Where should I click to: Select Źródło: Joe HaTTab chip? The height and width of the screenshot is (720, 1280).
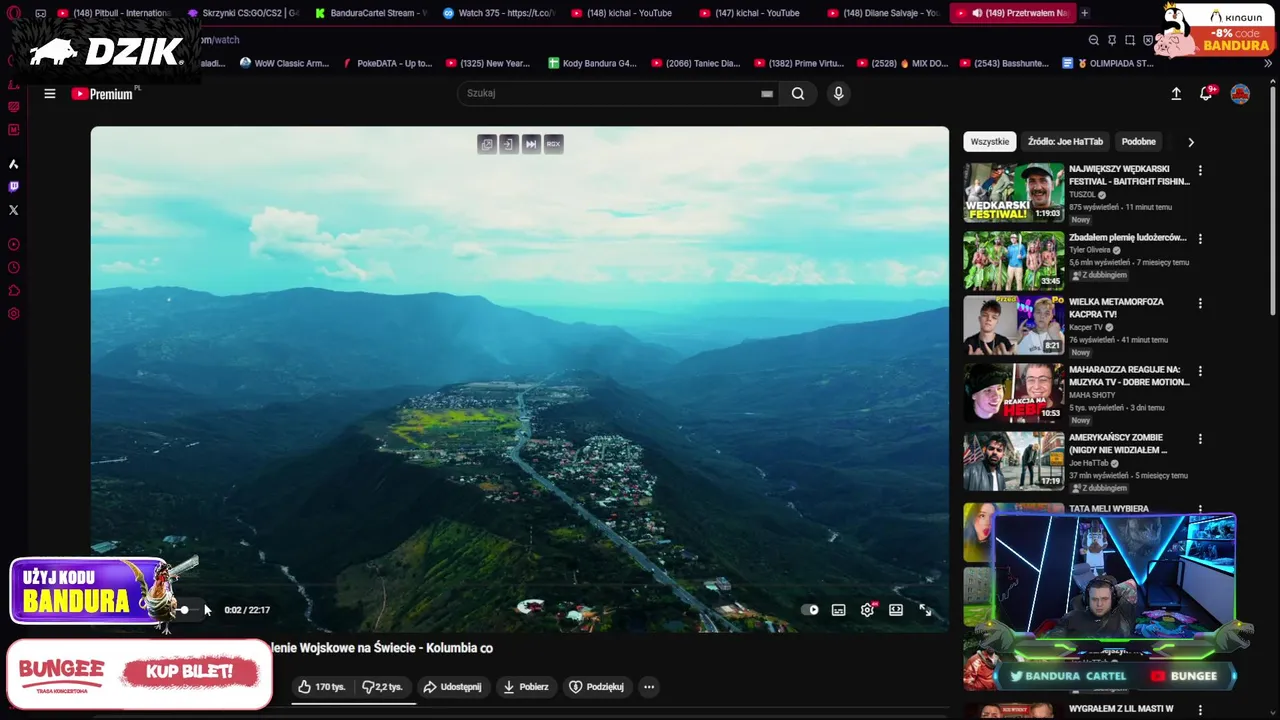coord(1065,142)
